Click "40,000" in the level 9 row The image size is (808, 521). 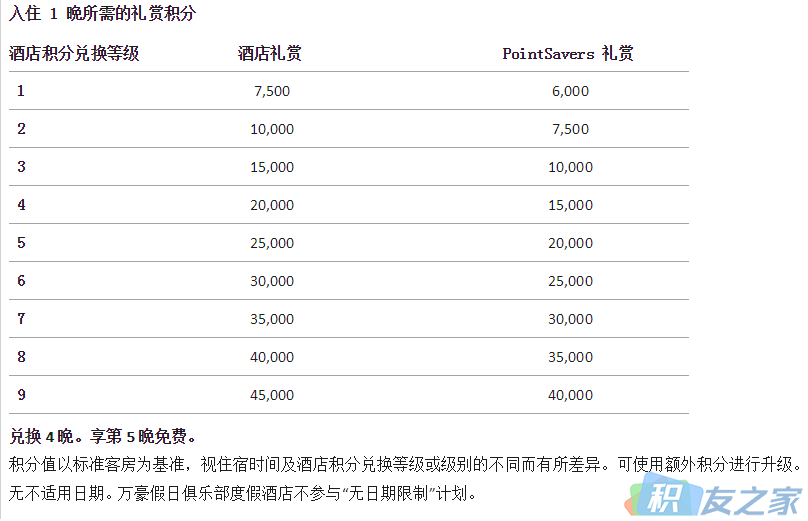[570, 395]
